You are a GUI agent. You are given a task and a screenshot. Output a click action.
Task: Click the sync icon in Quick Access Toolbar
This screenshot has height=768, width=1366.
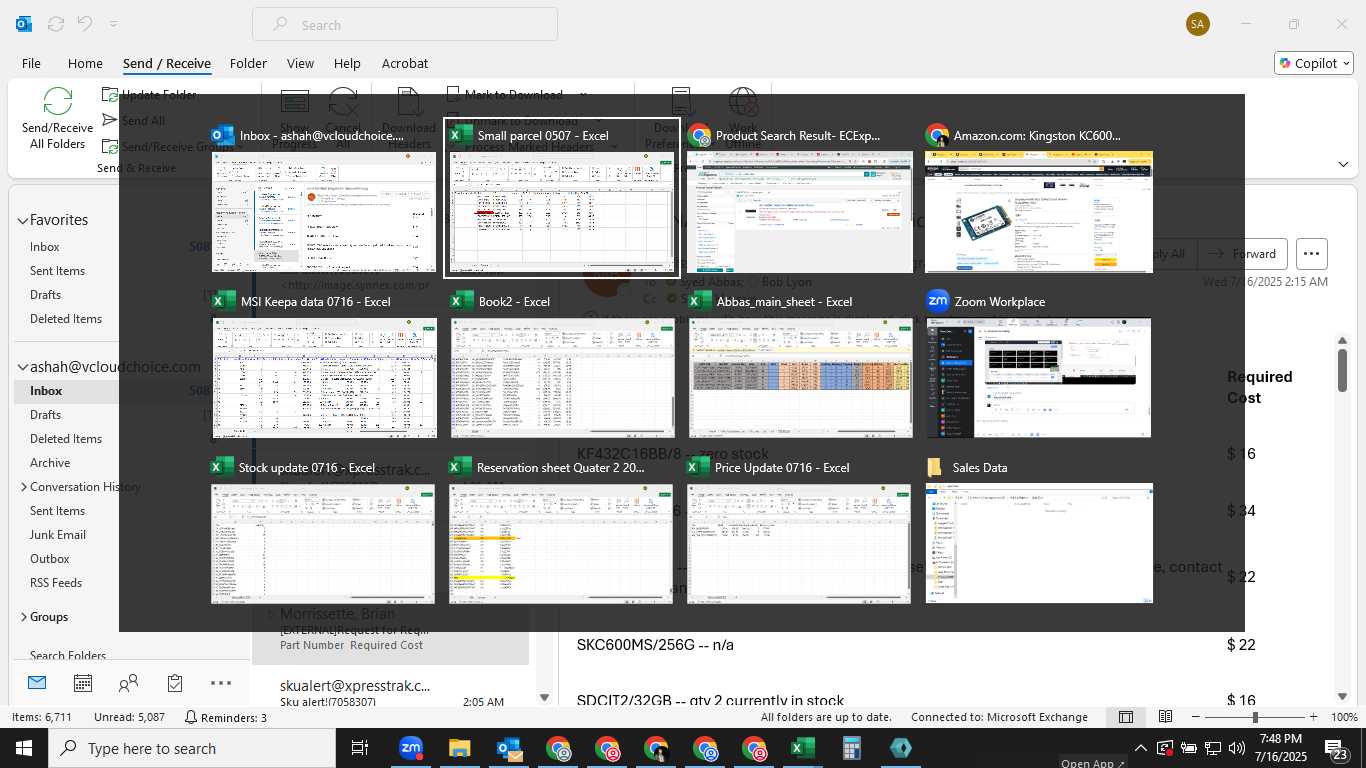(56, 24)
